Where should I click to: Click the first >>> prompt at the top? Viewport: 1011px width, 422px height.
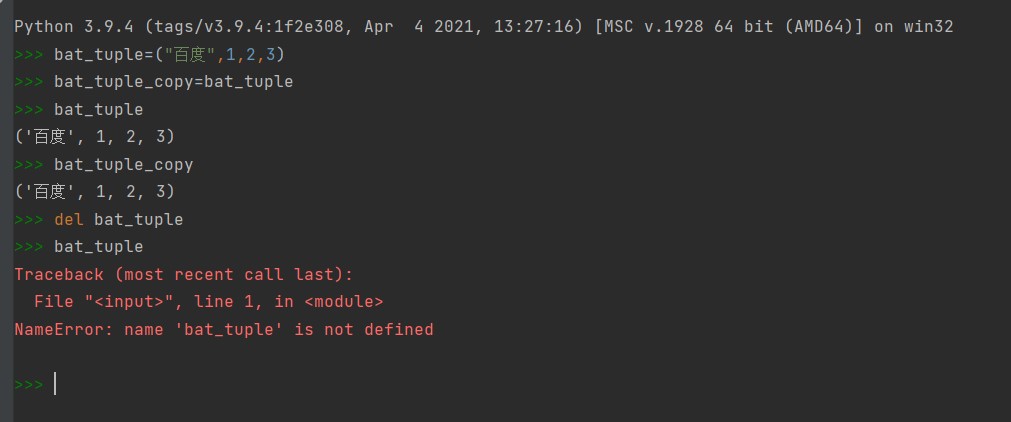point(28,54)
